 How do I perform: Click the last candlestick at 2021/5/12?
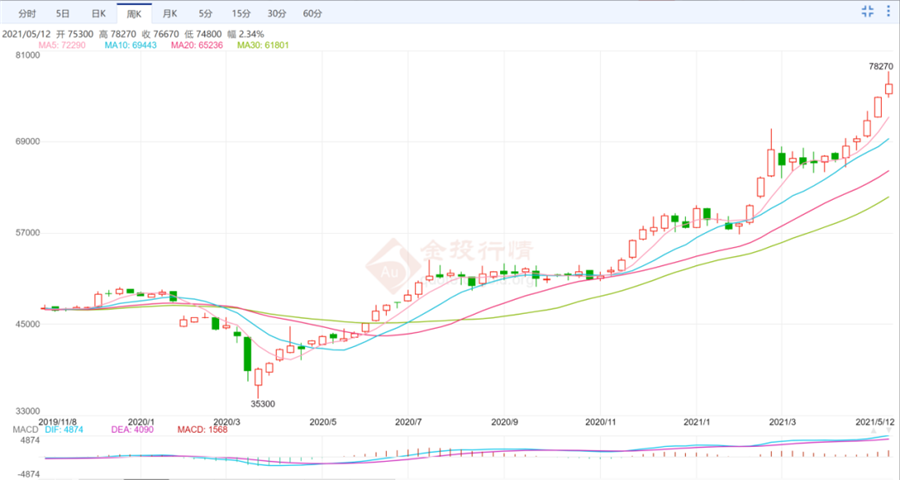(x=889, y=88)
